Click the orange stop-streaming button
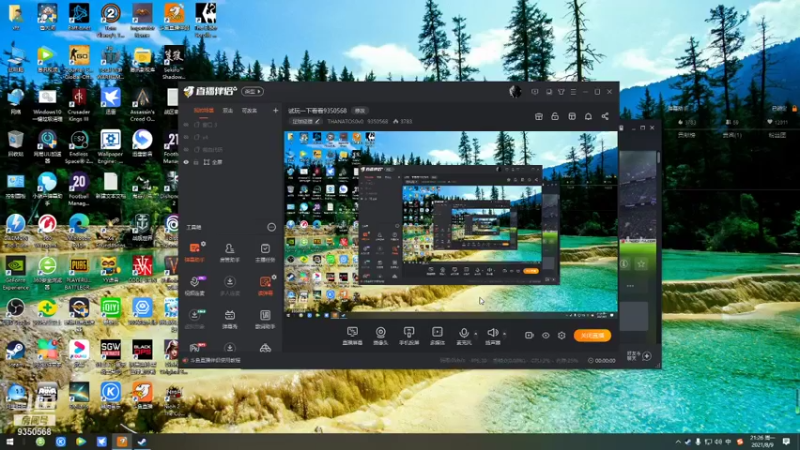This screenshot has height=450, width=800. click(x=592, y=335)
